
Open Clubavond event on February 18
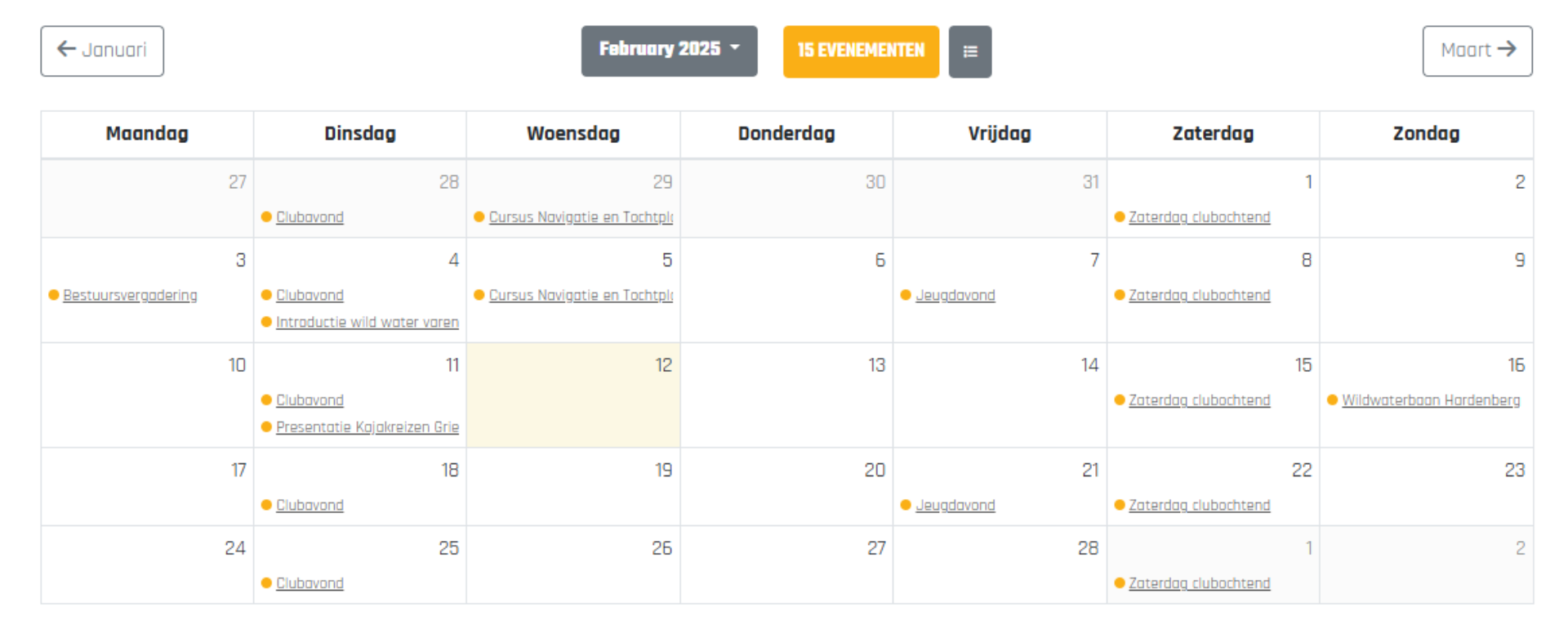310,505
